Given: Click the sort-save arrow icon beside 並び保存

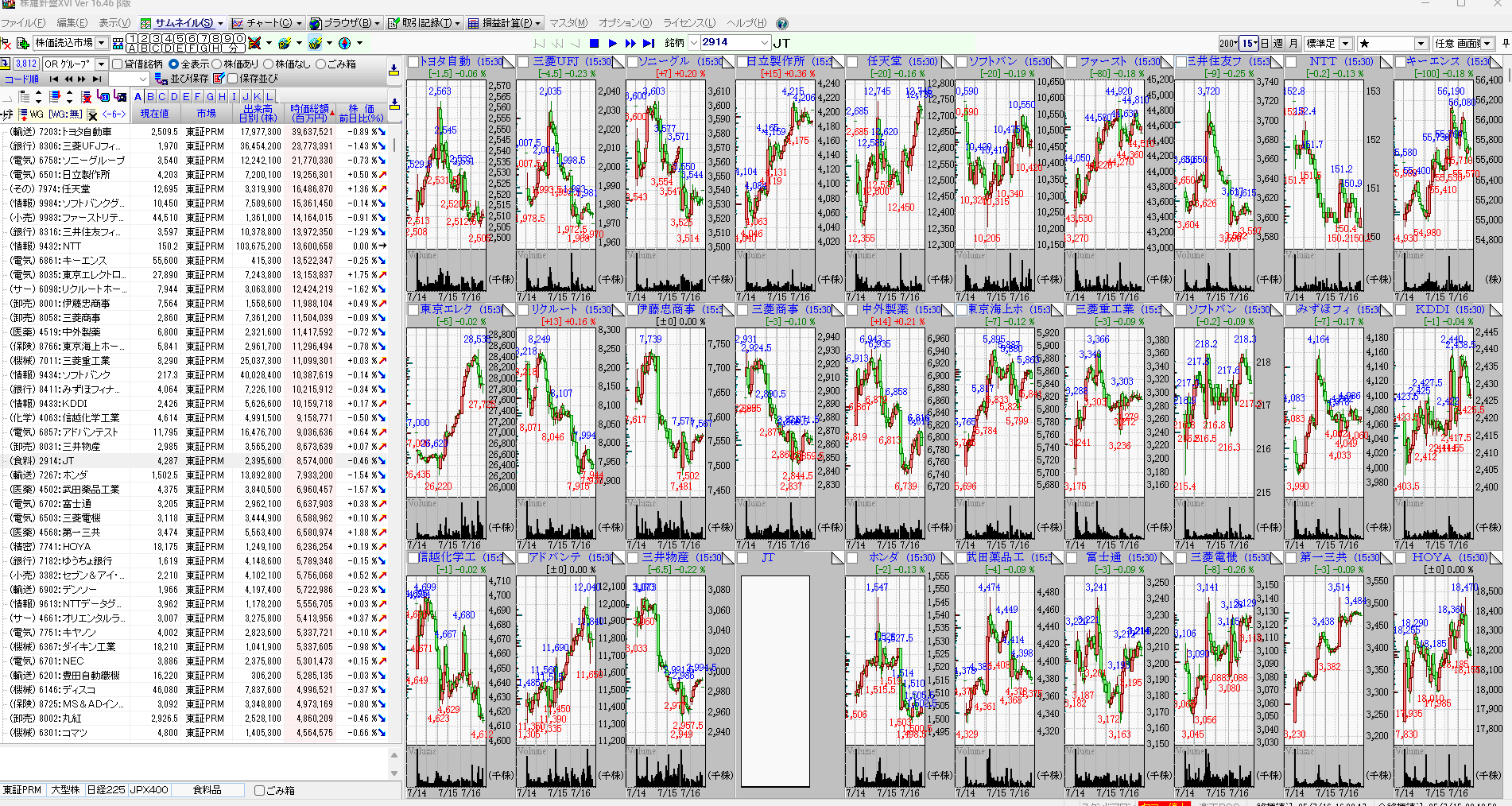Looking at the screenshot, I should coord(161,79).
